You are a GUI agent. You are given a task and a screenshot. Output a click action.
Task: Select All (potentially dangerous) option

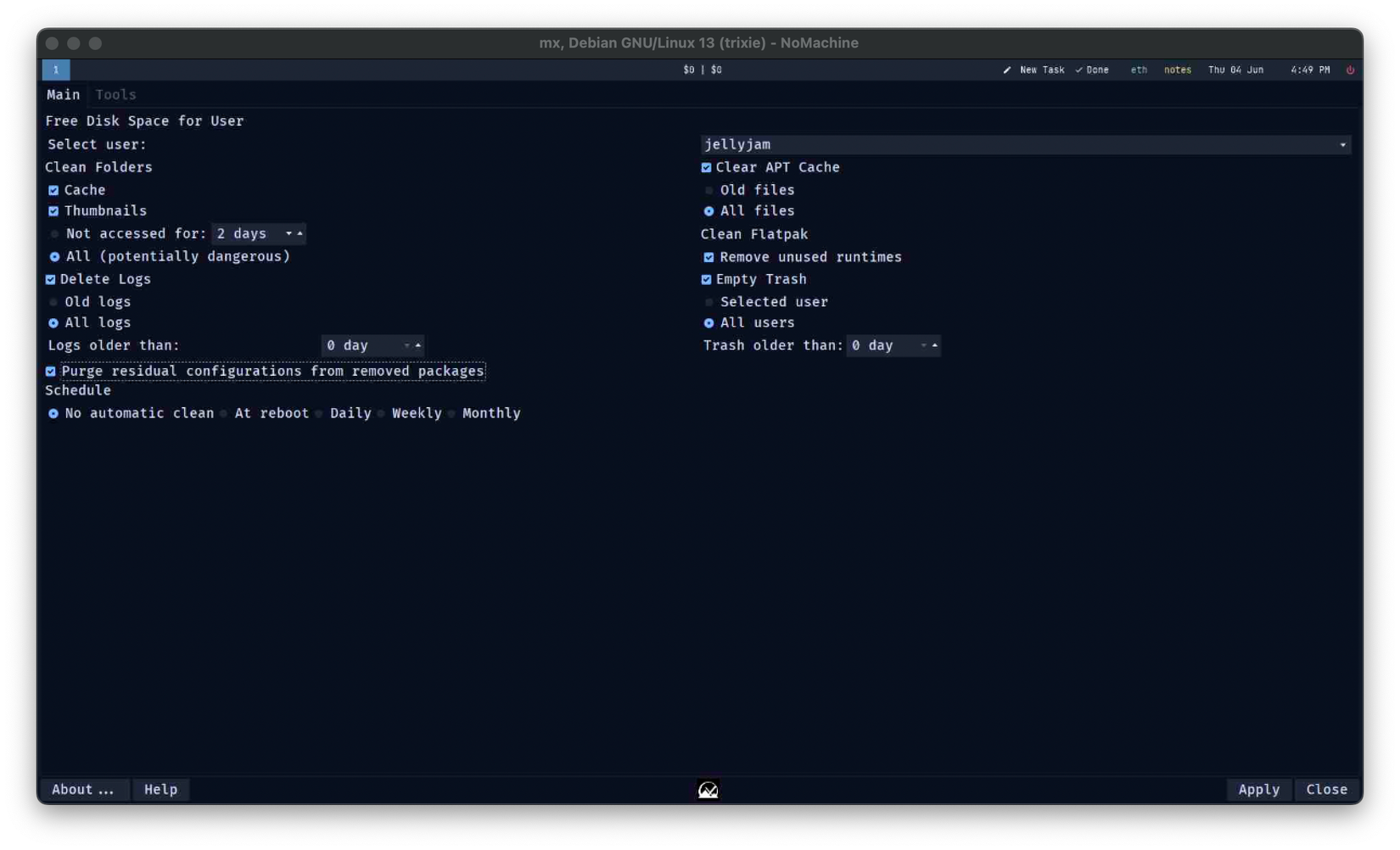55,256
